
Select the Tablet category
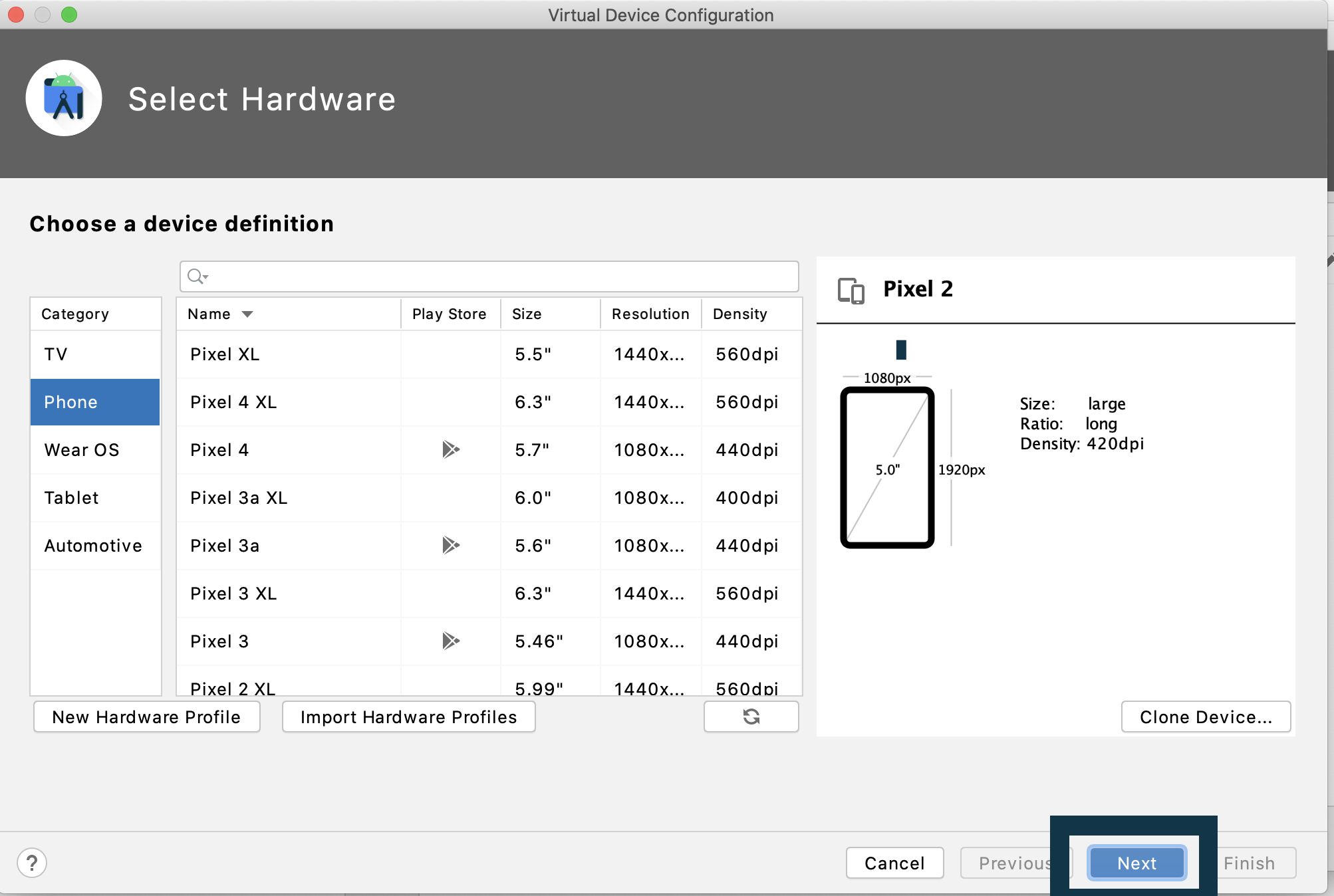(72, 498)
